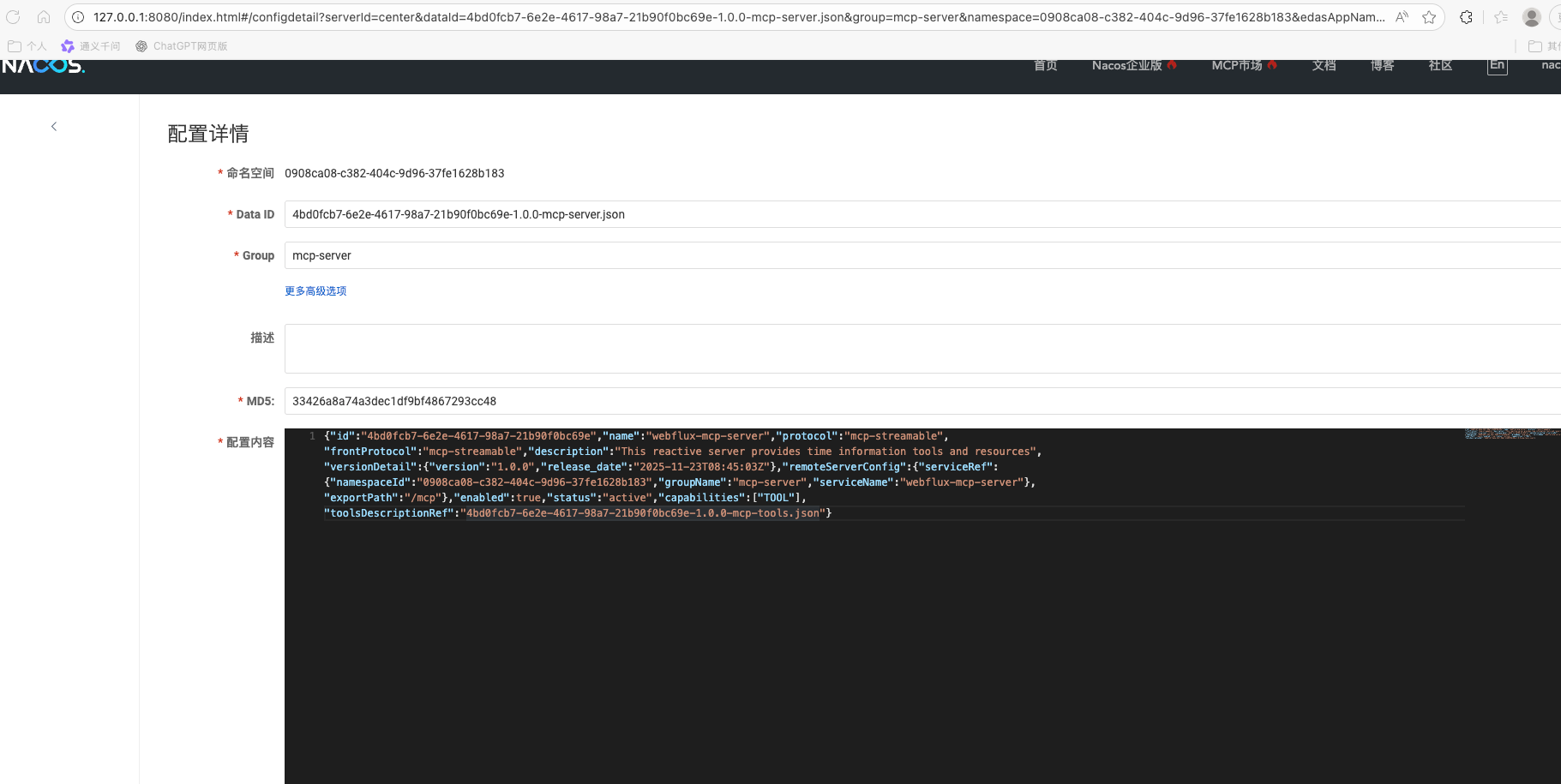1561x784 pixels.
Task: Open the 首页 nav item
Action: point(1045,66)
